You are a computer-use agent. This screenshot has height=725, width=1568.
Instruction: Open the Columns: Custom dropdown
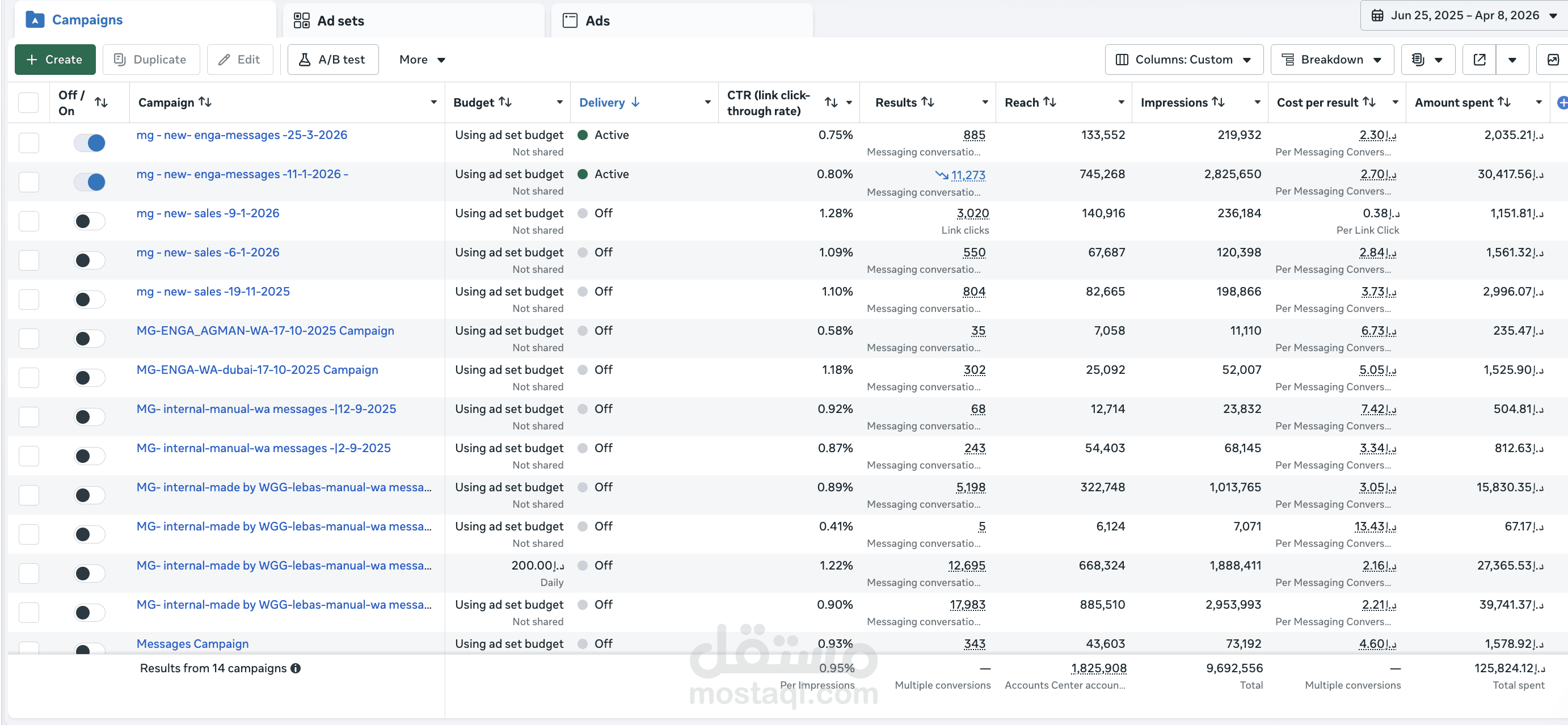click(x=1183, y=60)
